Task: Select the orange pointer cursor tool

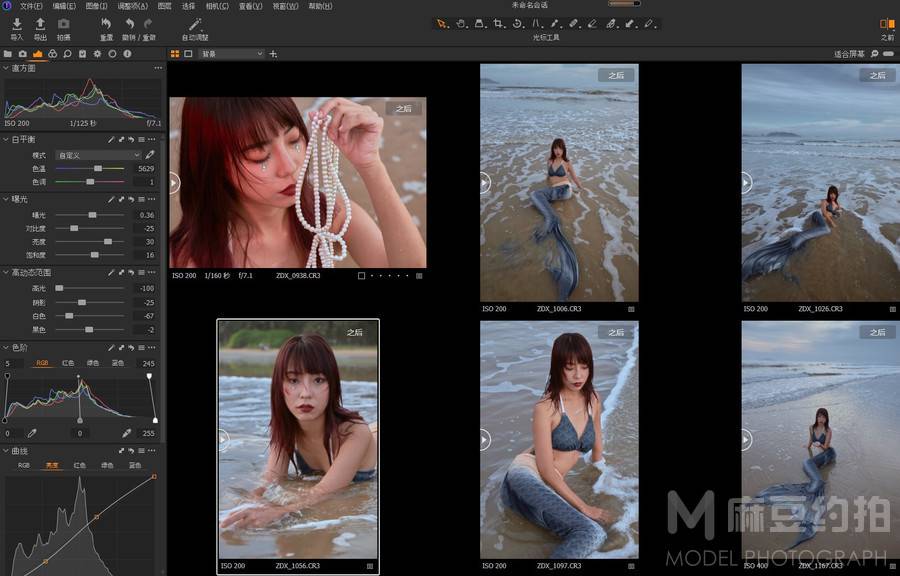Action: [441, 24]
